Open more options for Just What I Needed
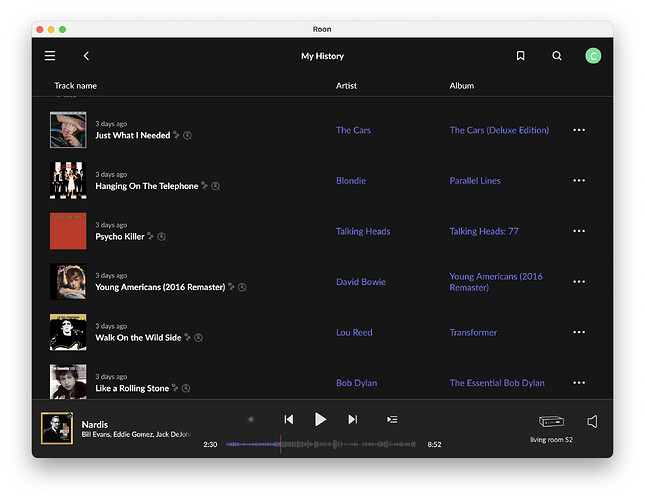 tap(579, 130)
